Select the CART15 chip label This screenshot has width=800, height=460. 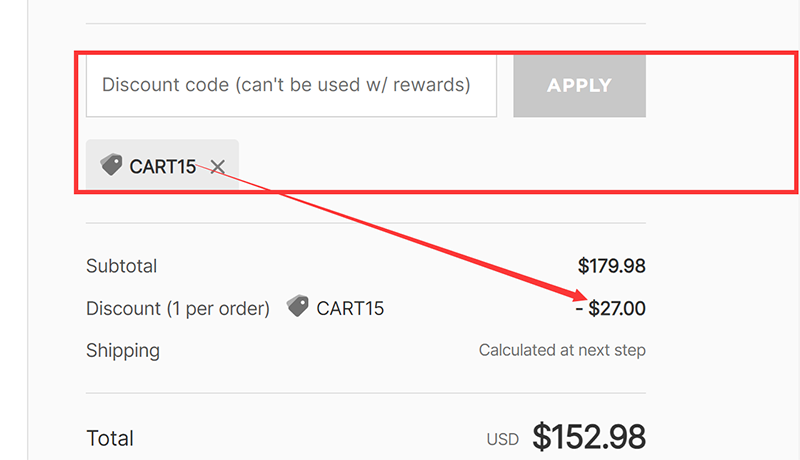click(163, 167)
